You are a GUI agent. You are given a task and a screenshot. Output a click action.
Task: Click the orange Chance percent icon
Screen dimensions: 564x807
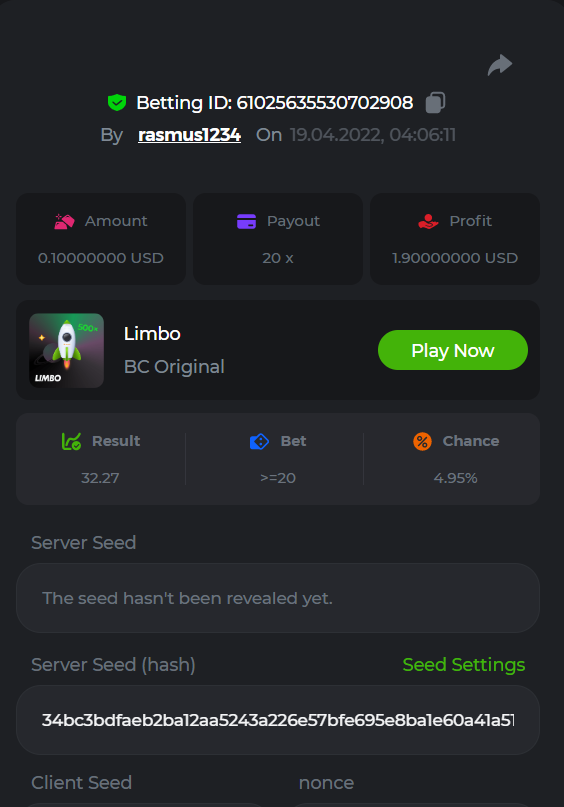(x=422, y=441)
